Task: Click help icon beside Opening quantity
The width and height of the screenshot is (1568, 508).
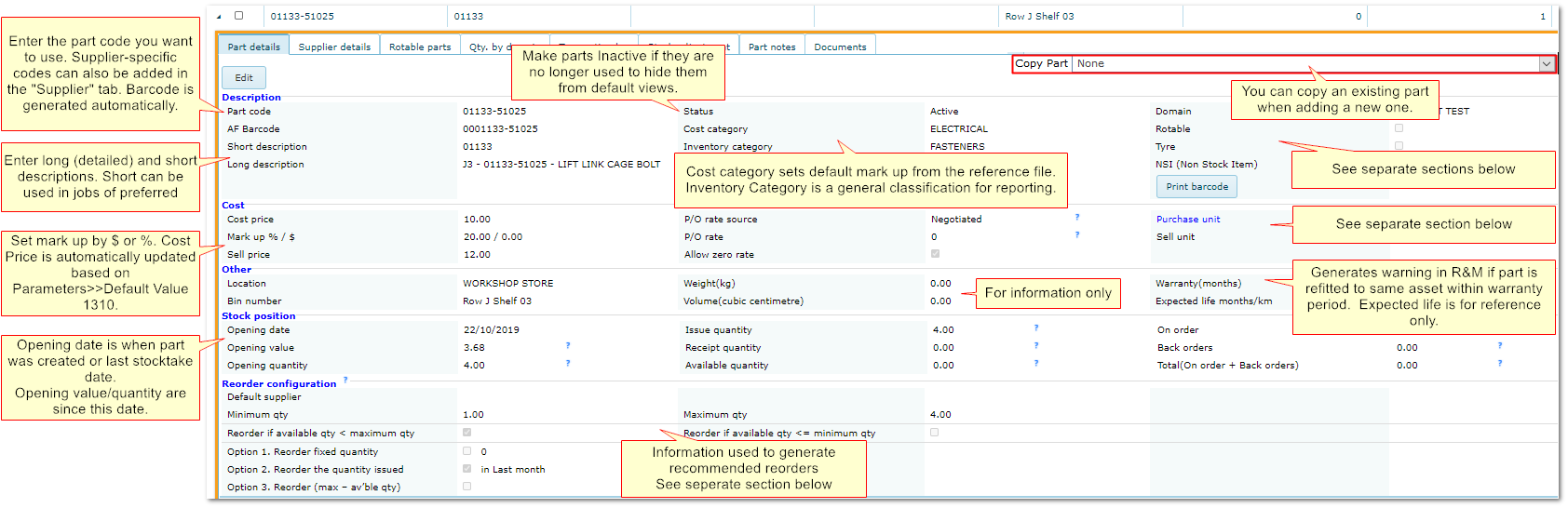Action: click(568, 363)
